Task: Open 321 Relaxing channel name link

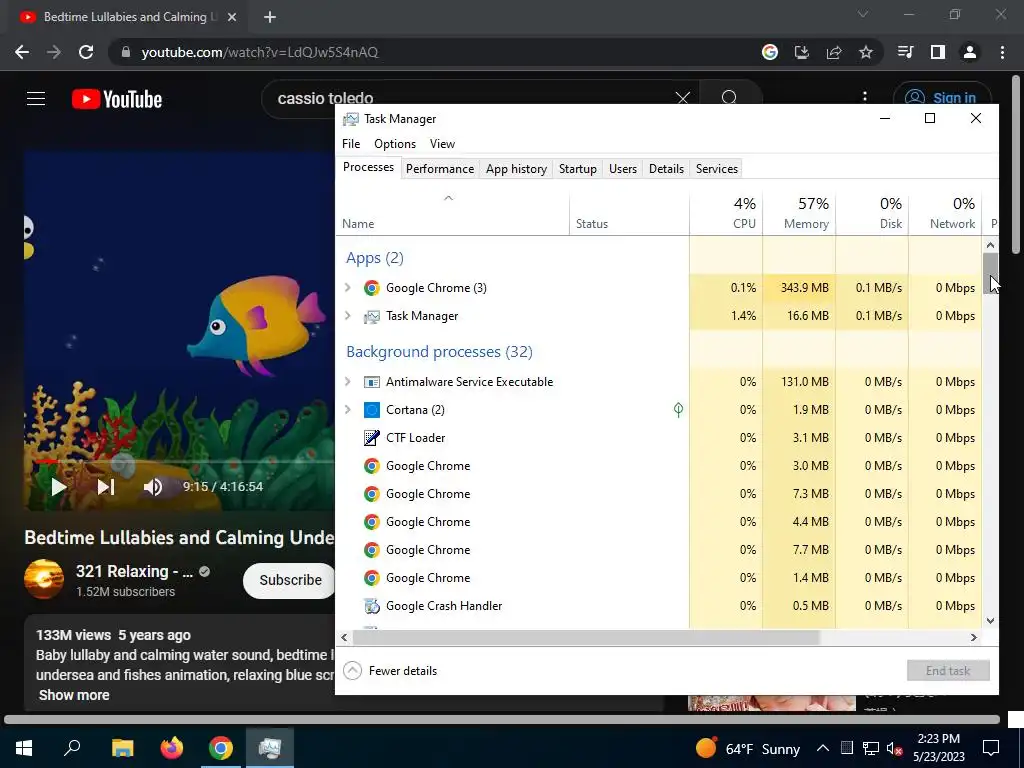Action: tap(134, 571)
